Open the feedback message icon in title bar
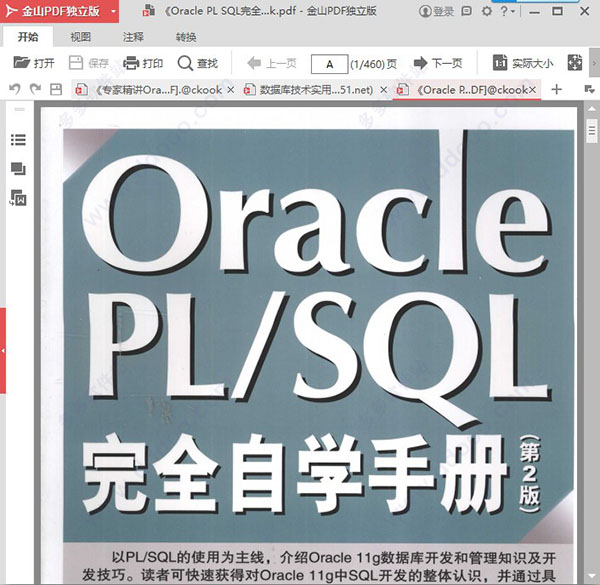This screenshot has height=585, width=600. coord(466,11)
